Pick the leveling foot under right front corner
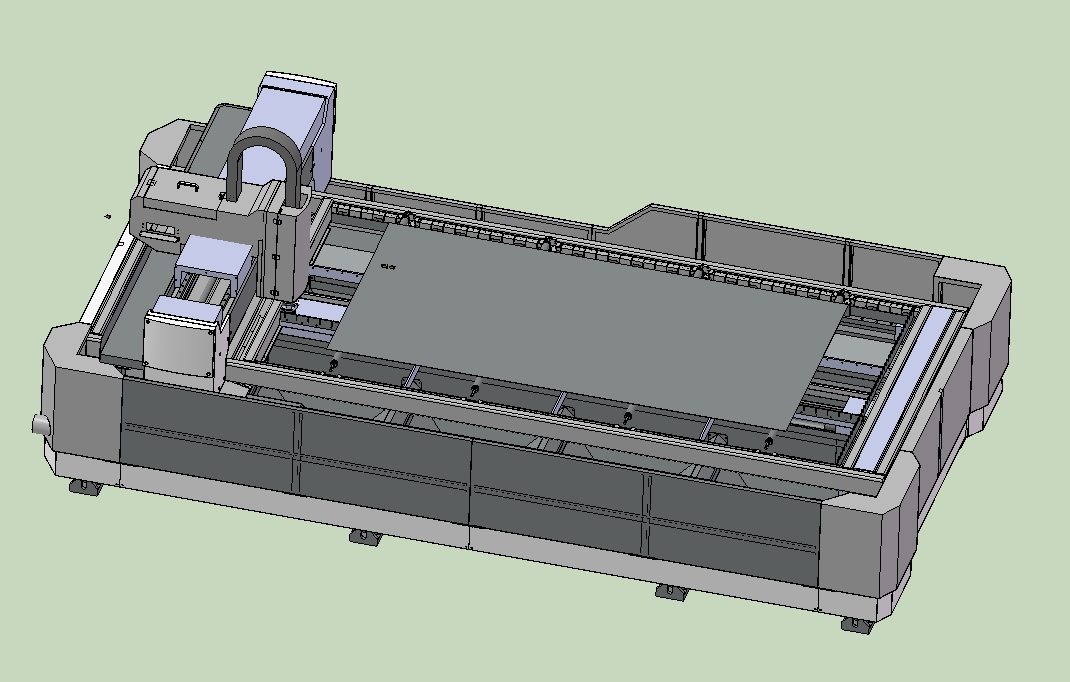Image resolution: width=1070 pixels, height=682 pixels. tap(857, 625)
